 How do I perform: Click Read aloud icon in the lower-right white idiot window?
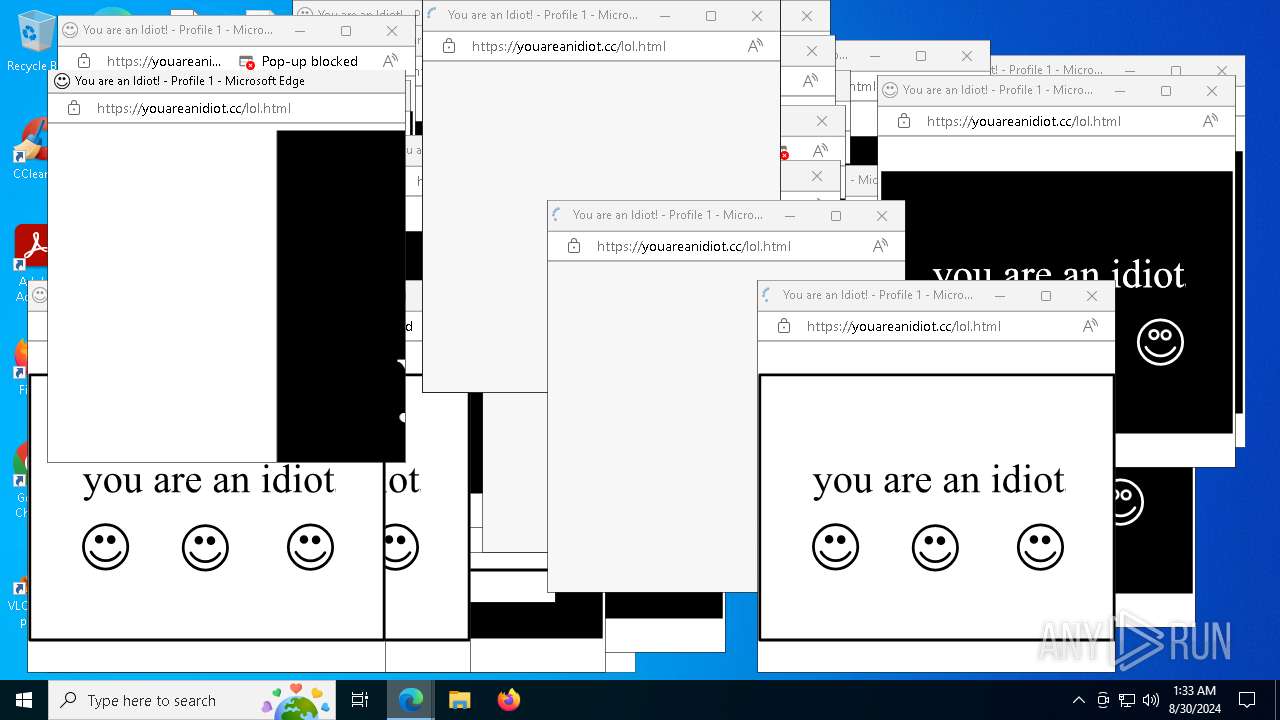coord(1090,326)
